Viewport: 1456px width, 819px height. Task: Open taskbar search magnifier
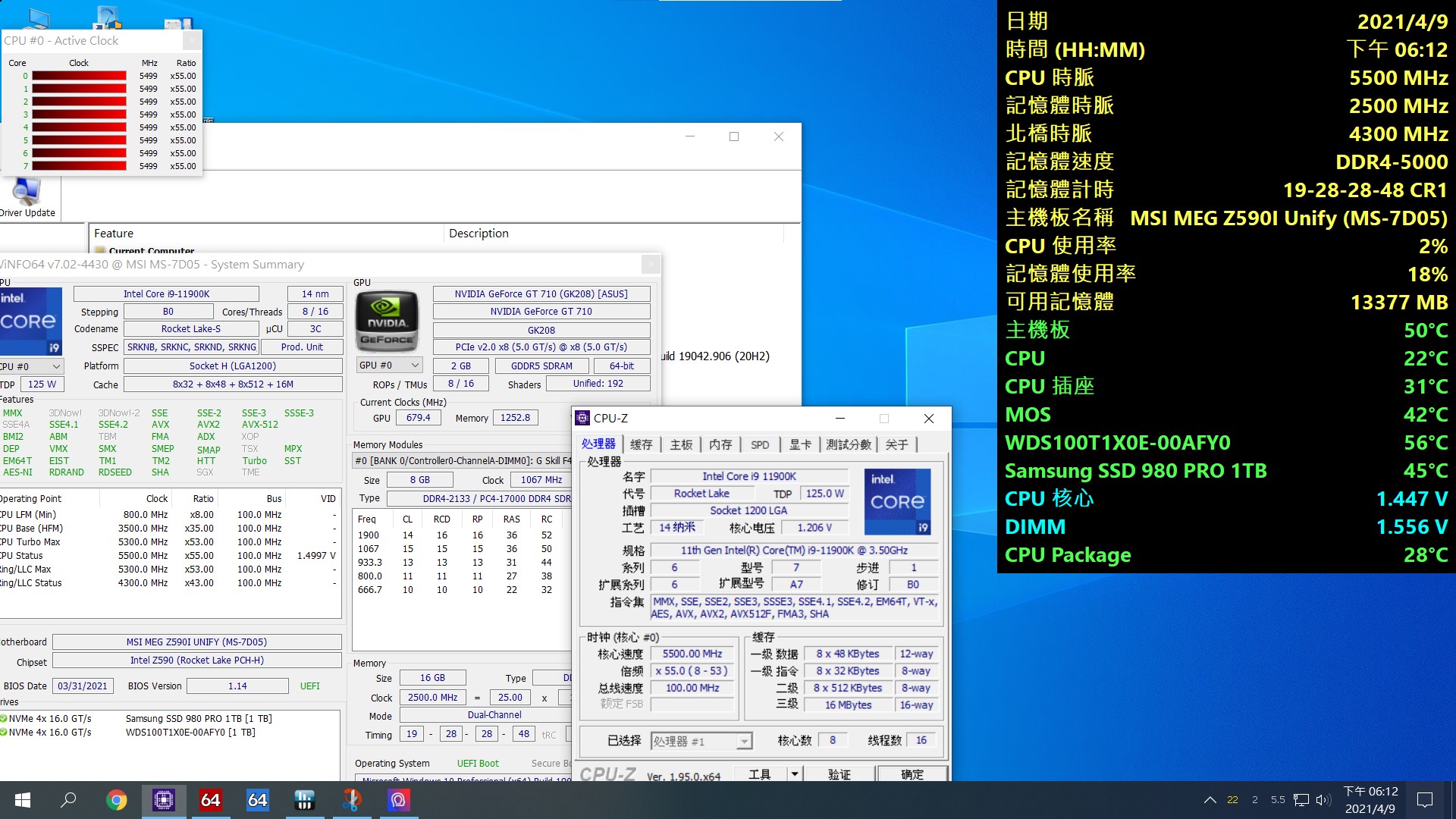69,800
